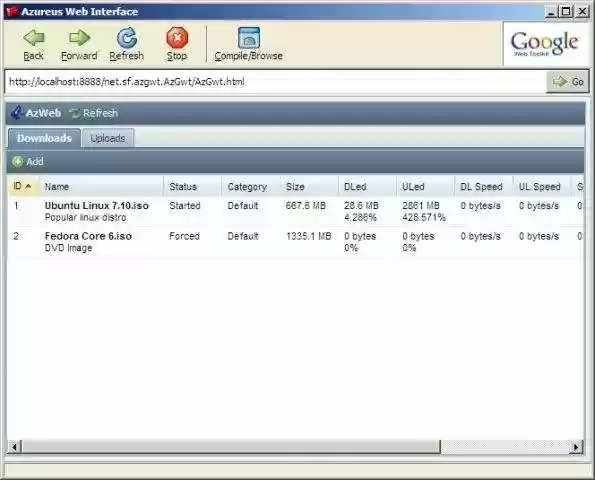Click the DVD Image description text
The image size is (595, 480).
68,248
